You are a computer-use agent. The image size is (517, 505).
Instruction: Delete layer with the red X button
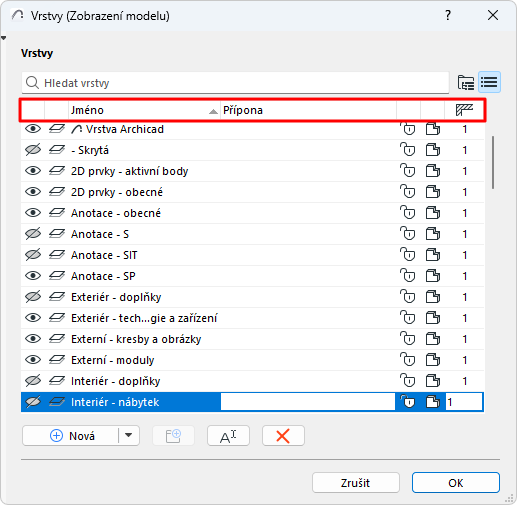pyautogui.click(x=283, y=436)
